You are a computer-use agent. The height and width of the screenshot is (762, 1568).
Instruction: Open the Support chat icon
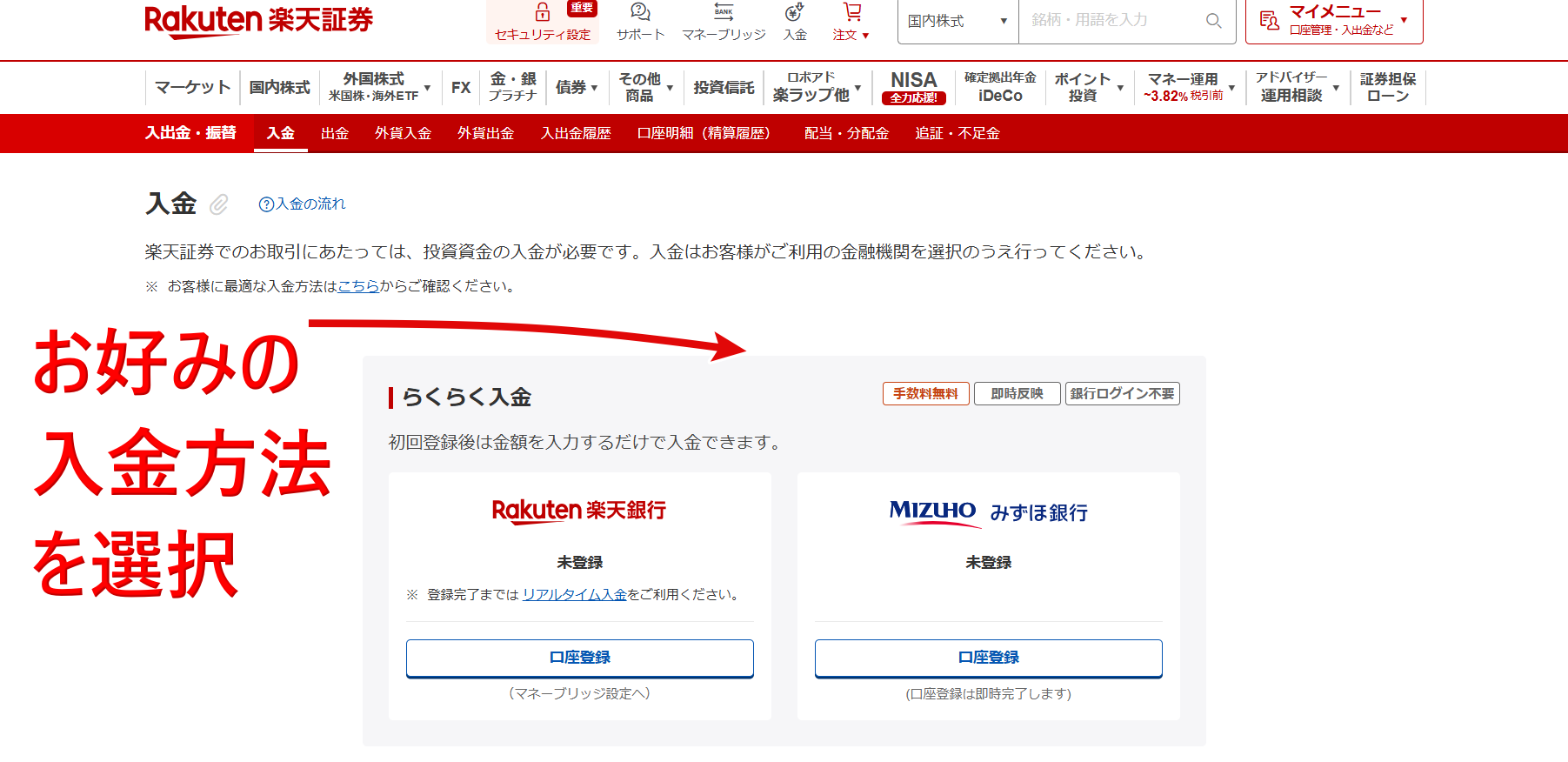640,11
